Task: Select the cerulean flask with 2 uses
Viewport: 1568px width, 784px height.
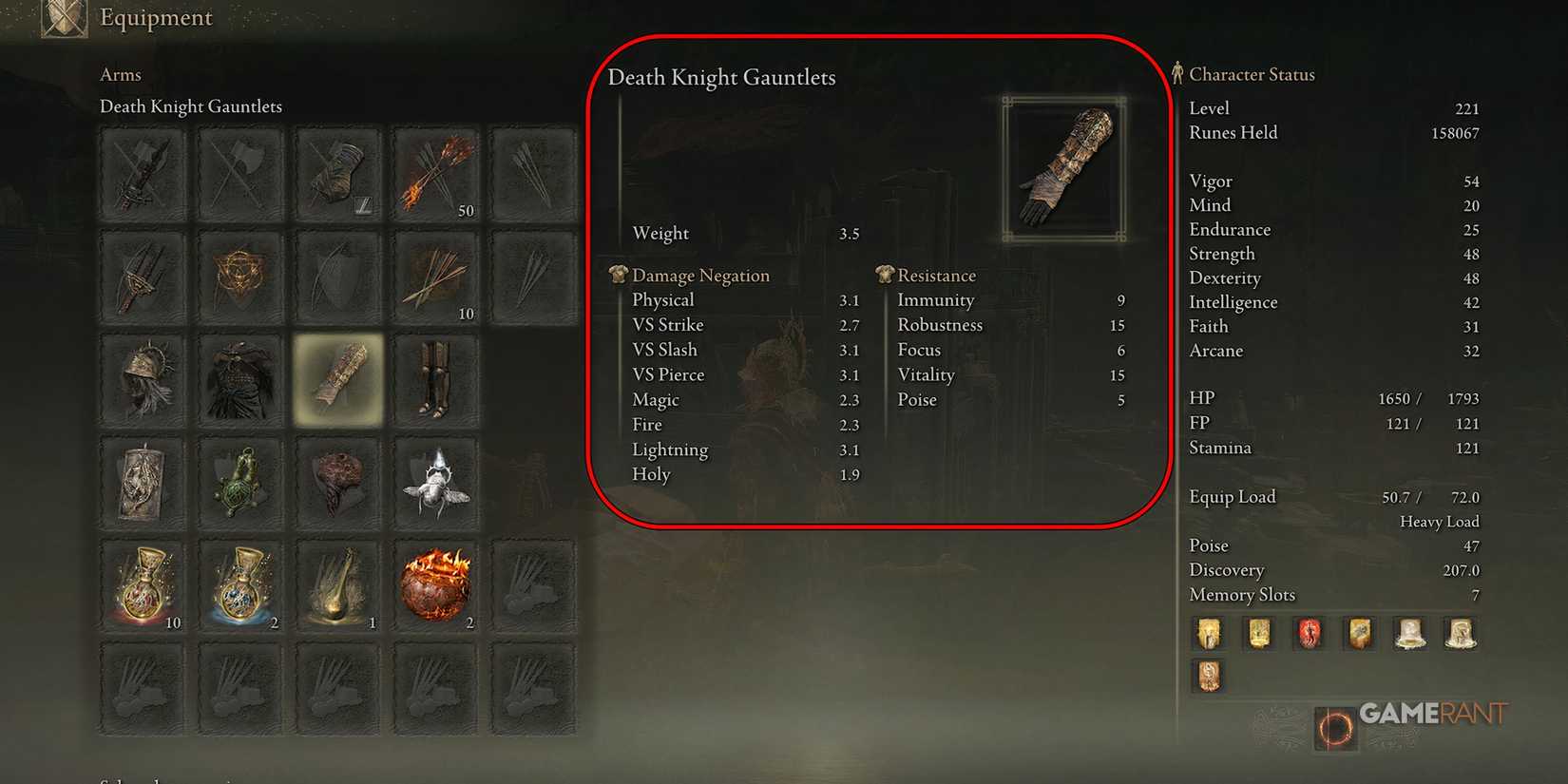Action: (240, 586)
